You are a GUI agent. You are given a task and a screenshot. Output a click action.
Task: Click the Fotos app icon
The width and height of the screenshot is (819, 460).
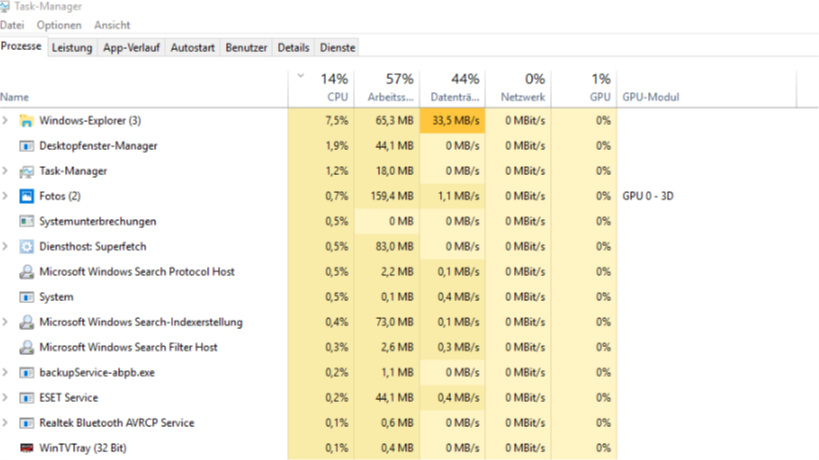click(26, 196)
